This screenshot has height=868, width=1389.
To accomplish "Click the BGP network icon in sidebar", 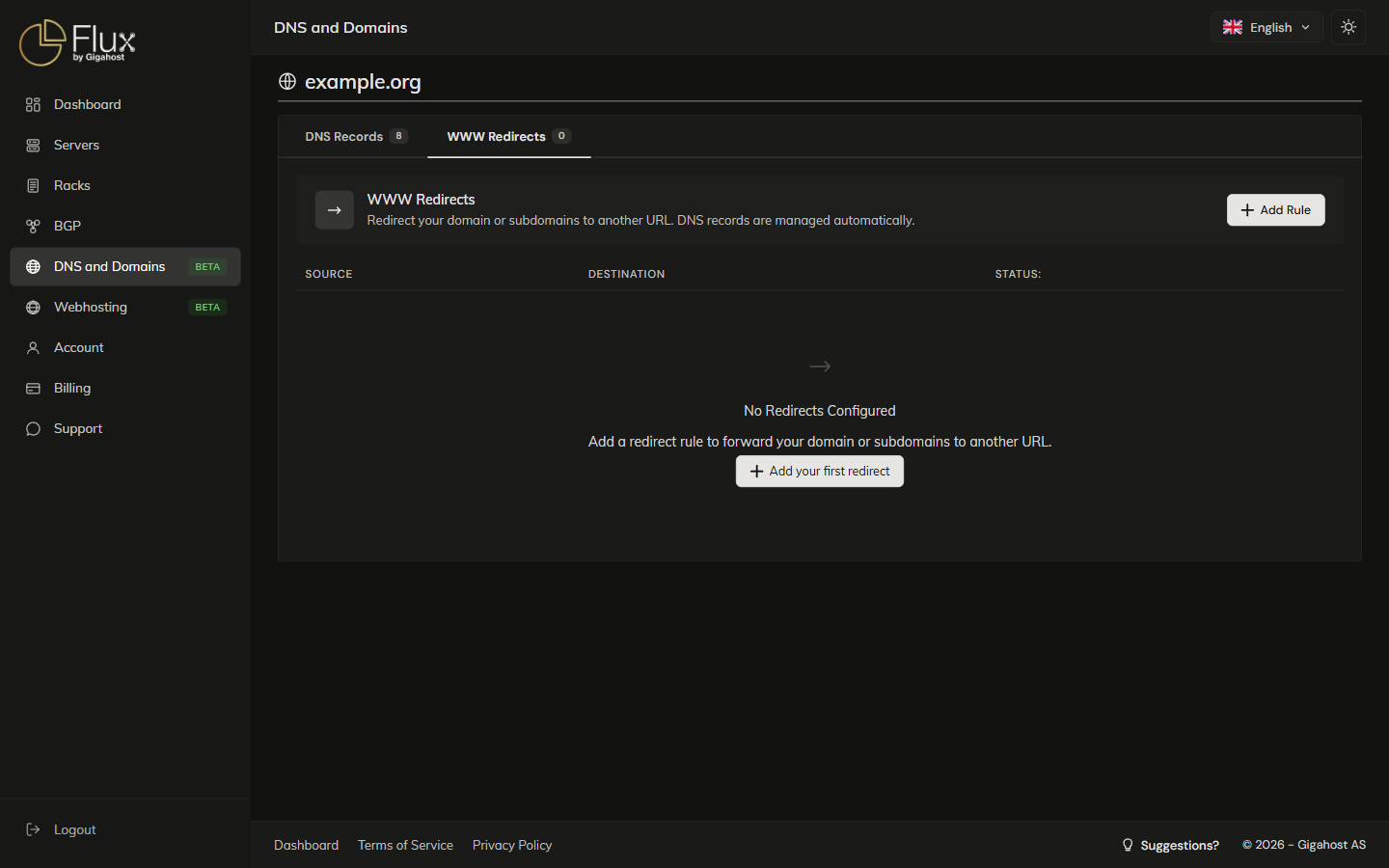I will [33, 226].
